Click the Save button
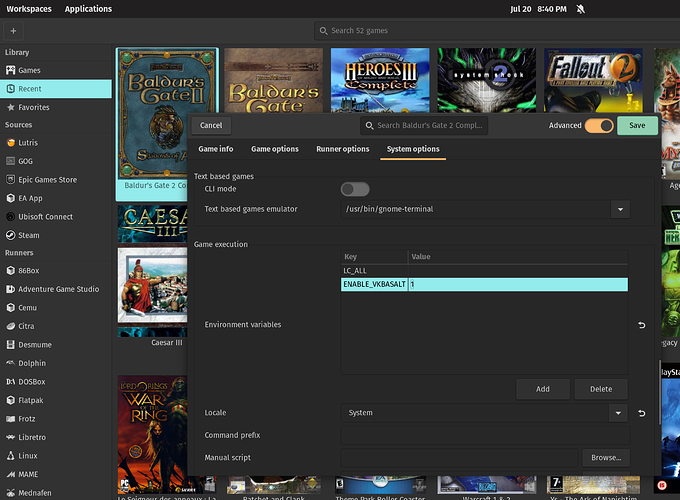Screen dimensions: 680x500 pyautogui.click(x=637, y=125)
